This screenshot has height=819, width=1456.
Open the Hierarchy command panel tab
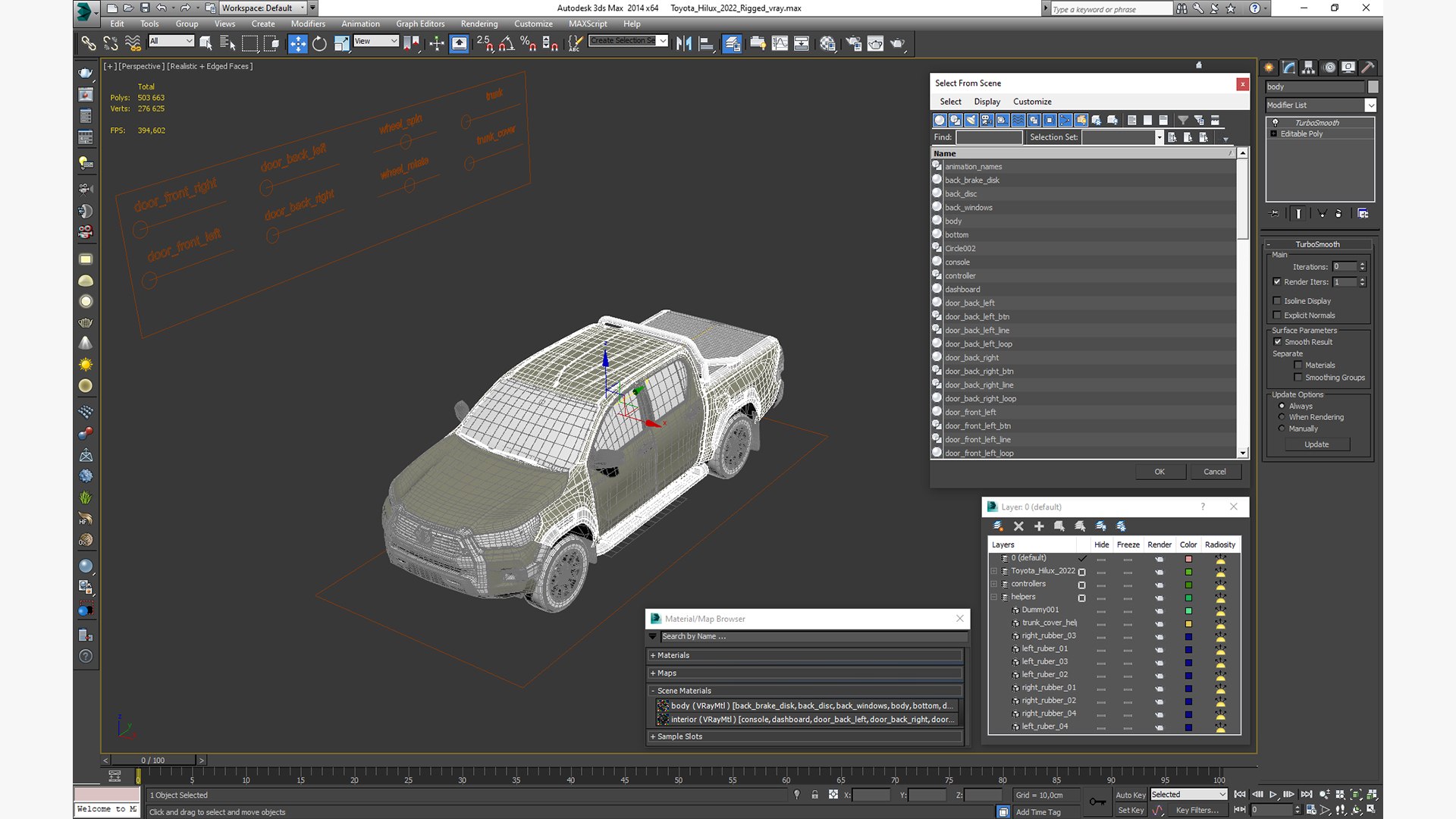tap(1309, 67)
